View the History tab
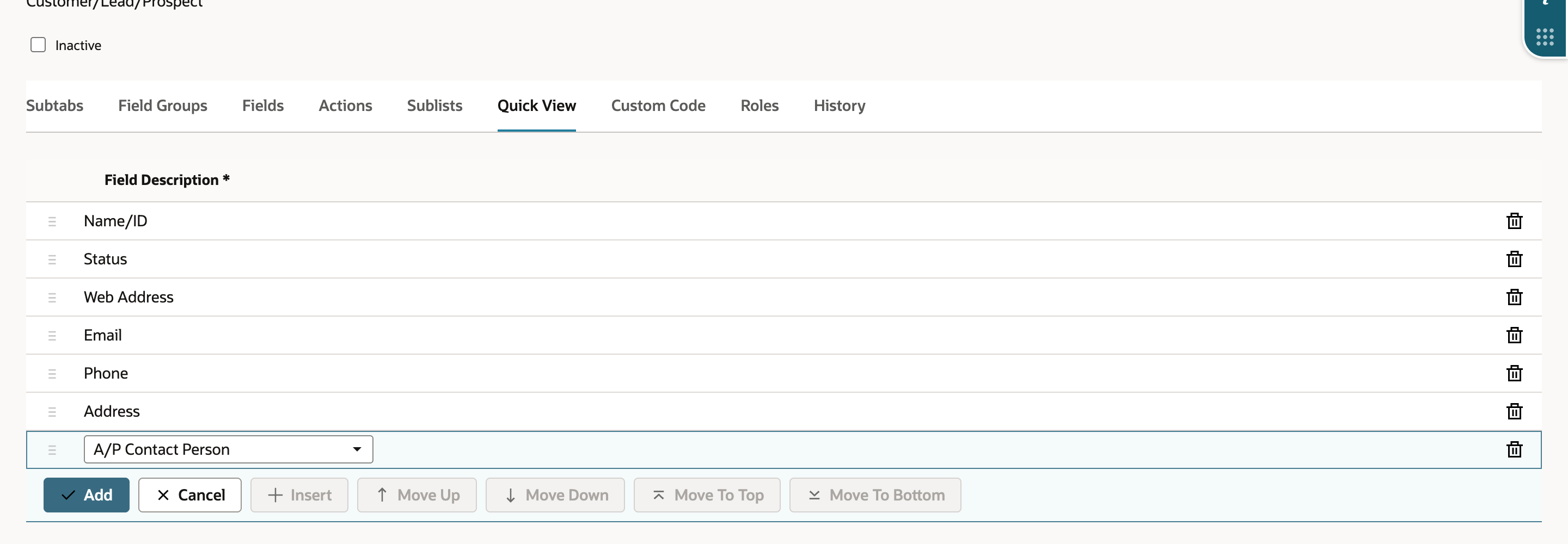This screenshot has width=1568, height=544. click(x=840, y=106)
